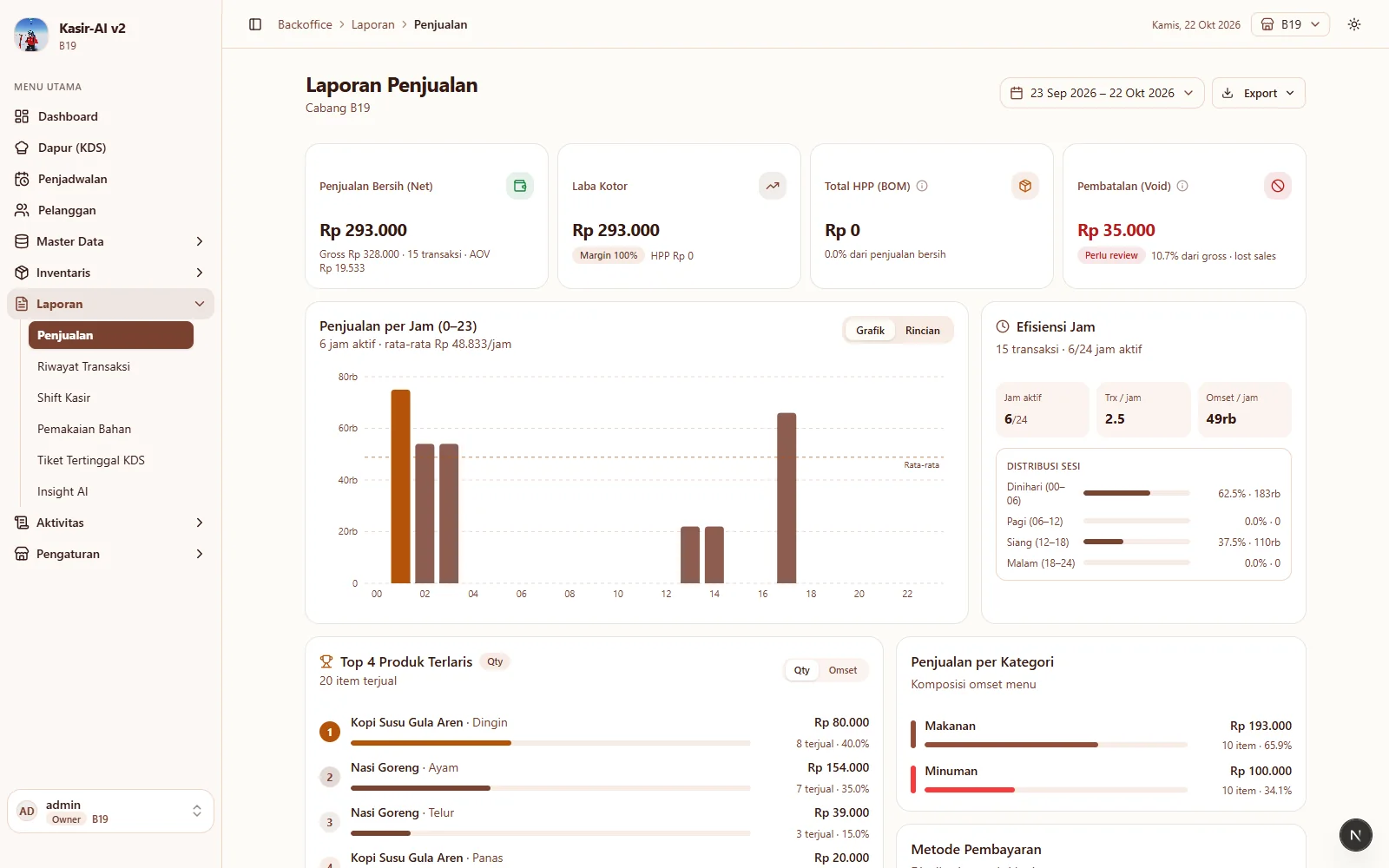Viewport: 1389px width, 868px height.
Task: Click Kopi Susu Gula Aren Dingin progress bar
Action: [x=550, y=743]
